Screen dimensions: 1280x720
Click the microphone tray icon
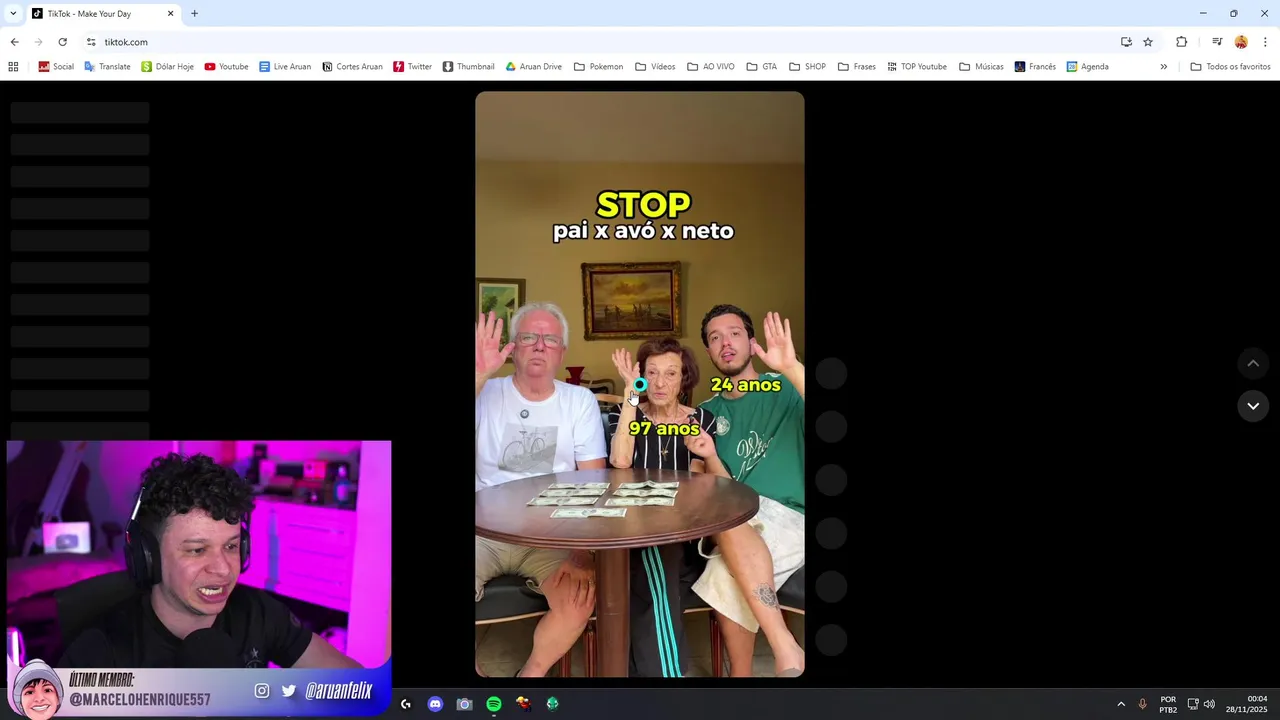click(1143, 704)
